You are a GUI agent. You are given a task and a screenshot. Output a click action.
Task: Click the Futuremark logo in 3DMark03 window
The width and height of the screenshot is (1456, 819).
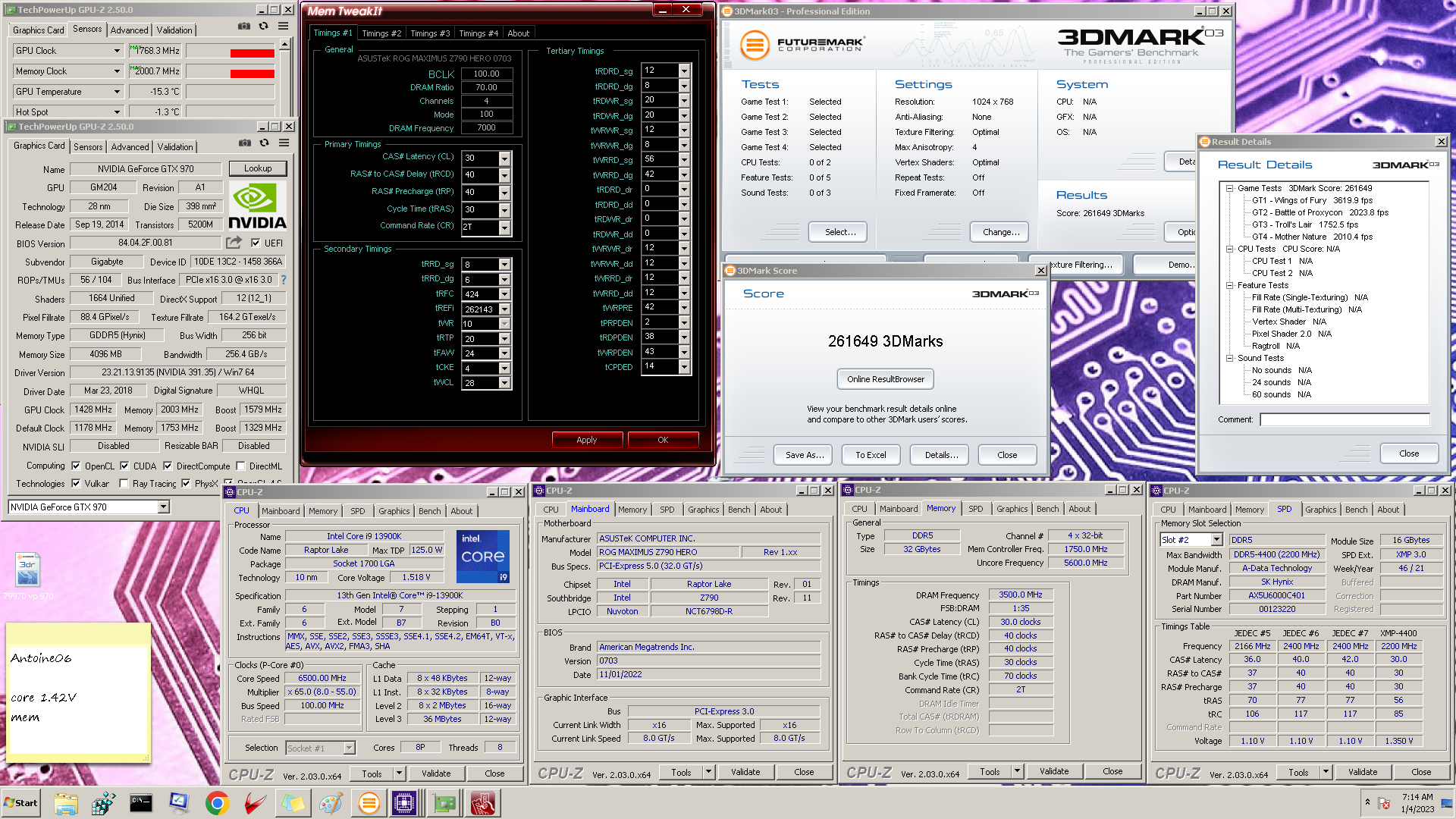coord(802,45)
